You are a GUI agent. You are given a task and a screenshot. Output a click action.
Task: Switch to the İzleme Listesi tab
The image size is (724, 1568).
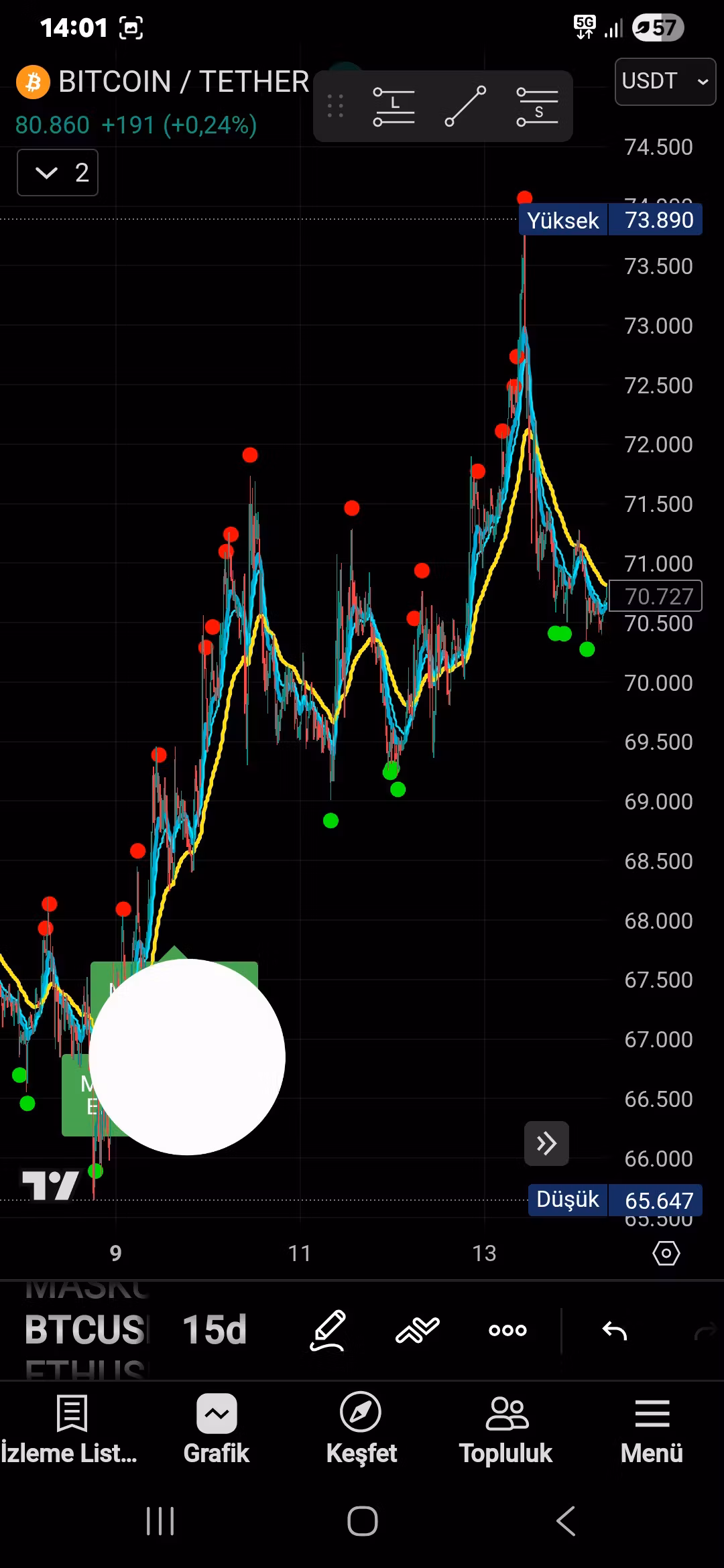[69, 1429]
